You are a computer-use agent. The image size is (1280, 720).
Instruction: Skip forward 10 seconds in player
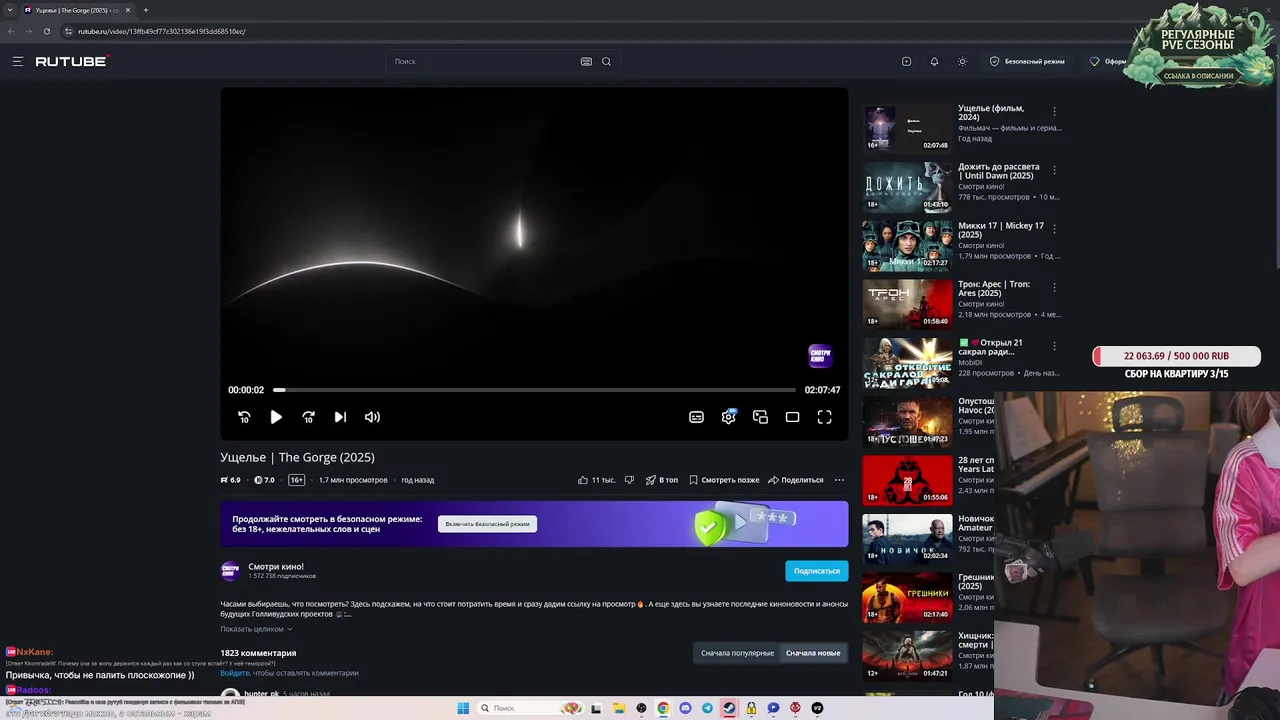(x=308, y=417)
